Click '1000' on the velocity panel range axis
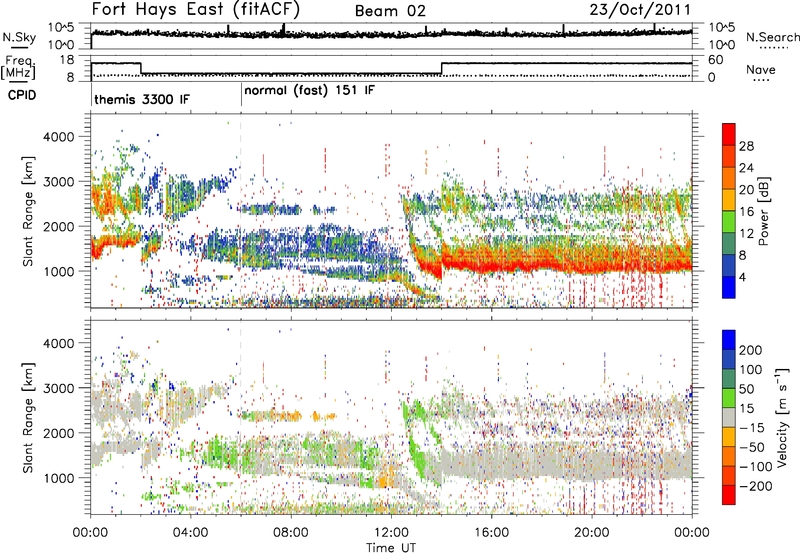Screen dimensions: 800x554 point(58,478)
